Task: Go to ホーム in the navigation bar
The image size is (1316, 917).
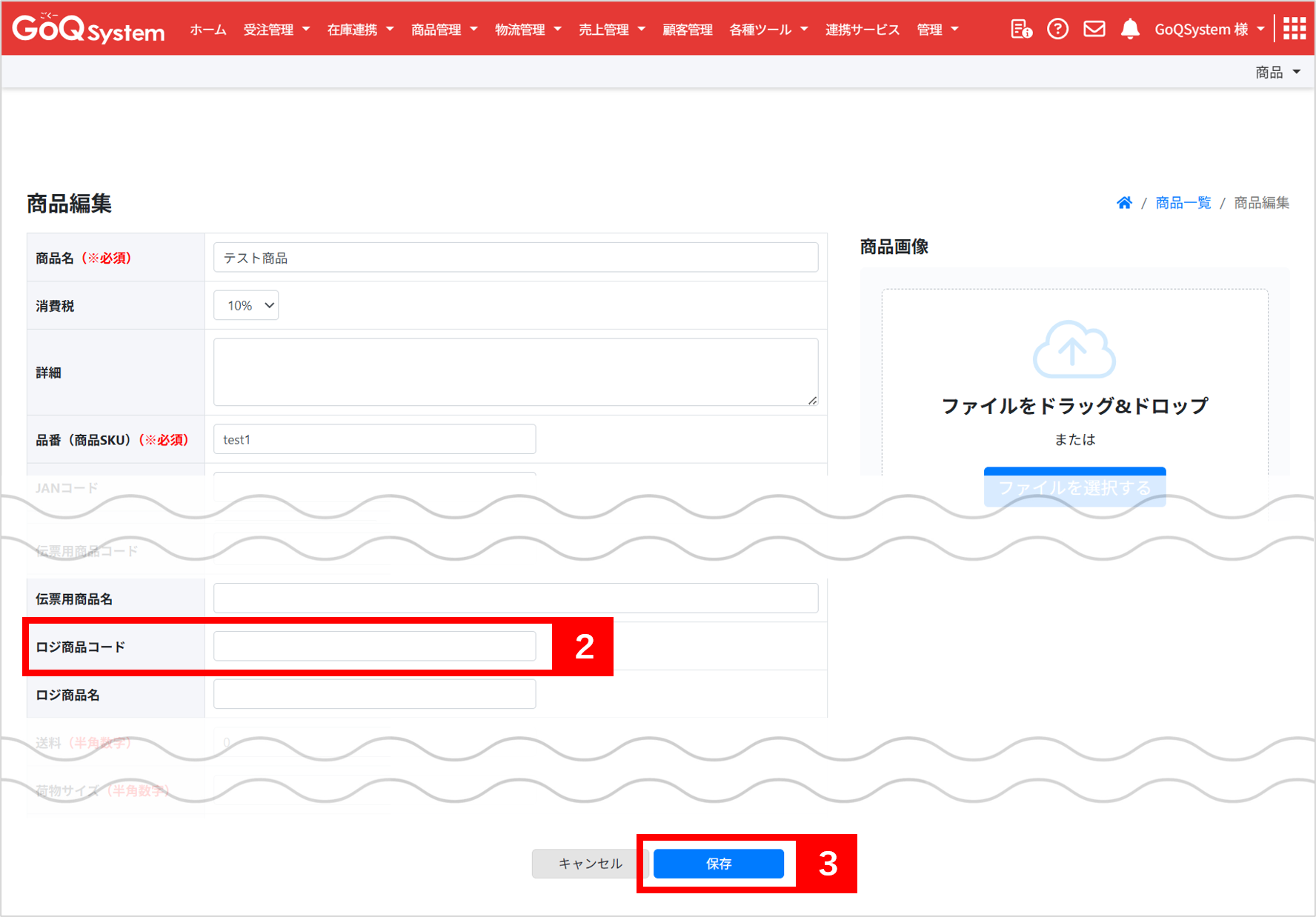Action: point(207,30)
